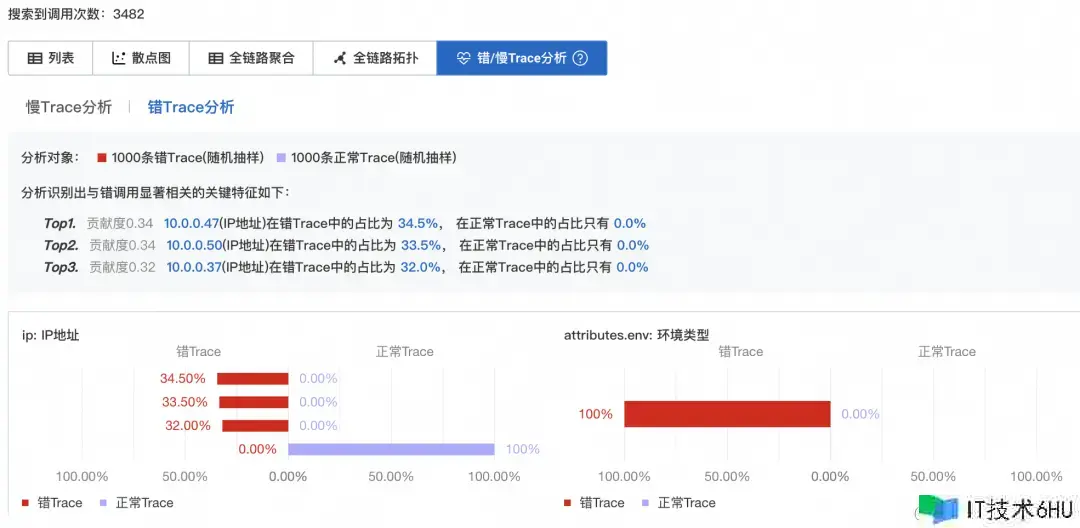Image resolution: width=1080 pixels, height=528 pixels.
Task: Click the 10.0.0.47 IP address link
Action: click(191, 223)
